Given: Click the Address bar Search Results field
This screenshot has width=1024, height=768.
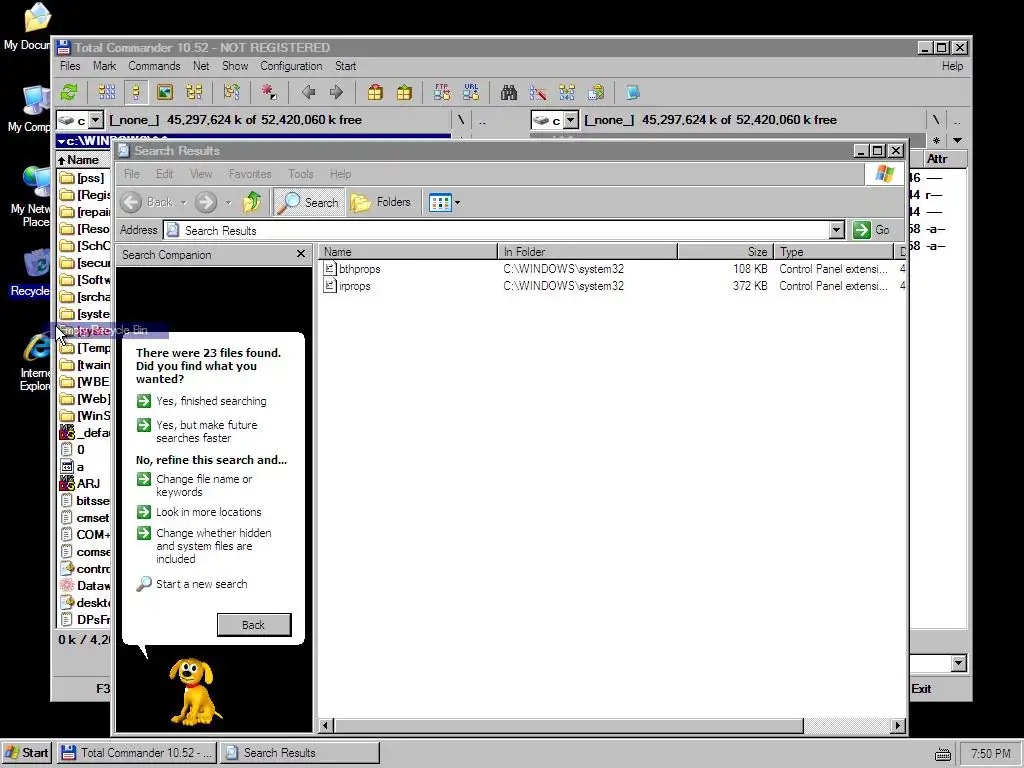Looking at the screenshot, I should point(496,231).
